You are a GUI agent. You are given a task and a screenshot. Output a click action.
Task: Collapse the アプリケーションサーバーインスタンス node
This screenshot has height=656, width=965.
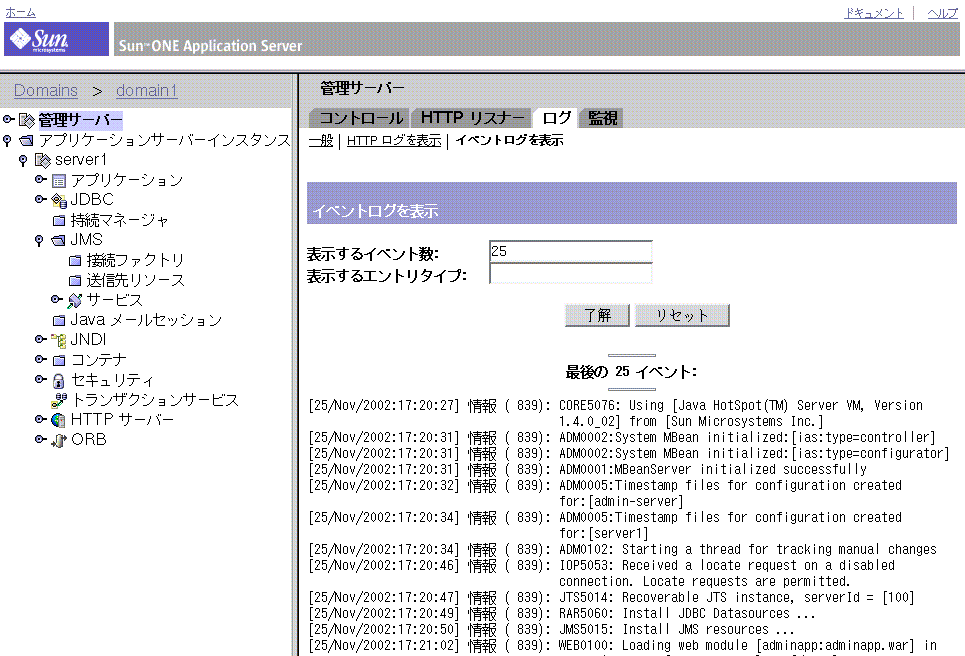pyautogui.click(x=7, y=141)
